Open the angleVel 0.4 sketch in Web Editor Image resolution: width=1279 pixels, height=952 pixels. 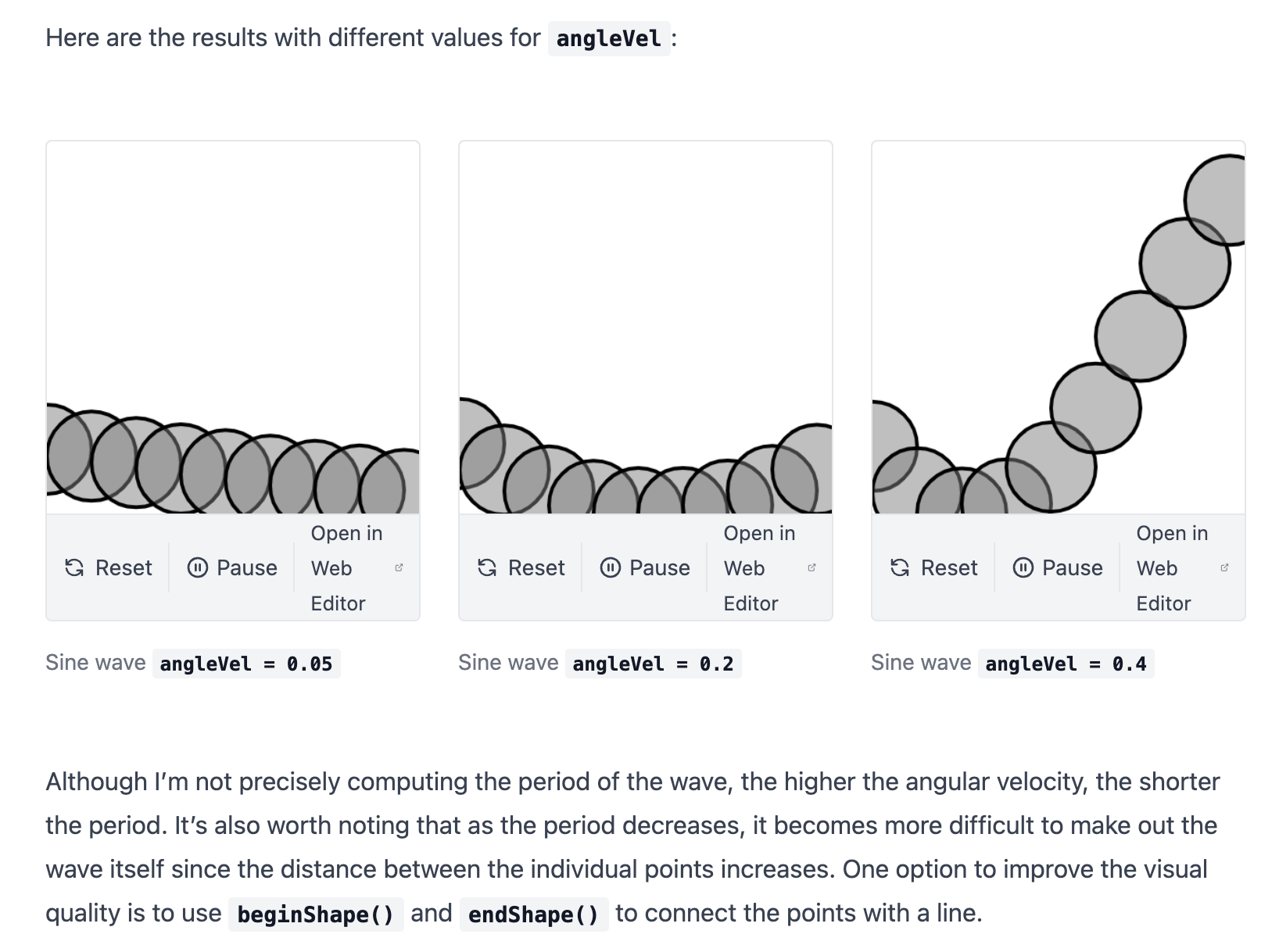[1172, 568]
